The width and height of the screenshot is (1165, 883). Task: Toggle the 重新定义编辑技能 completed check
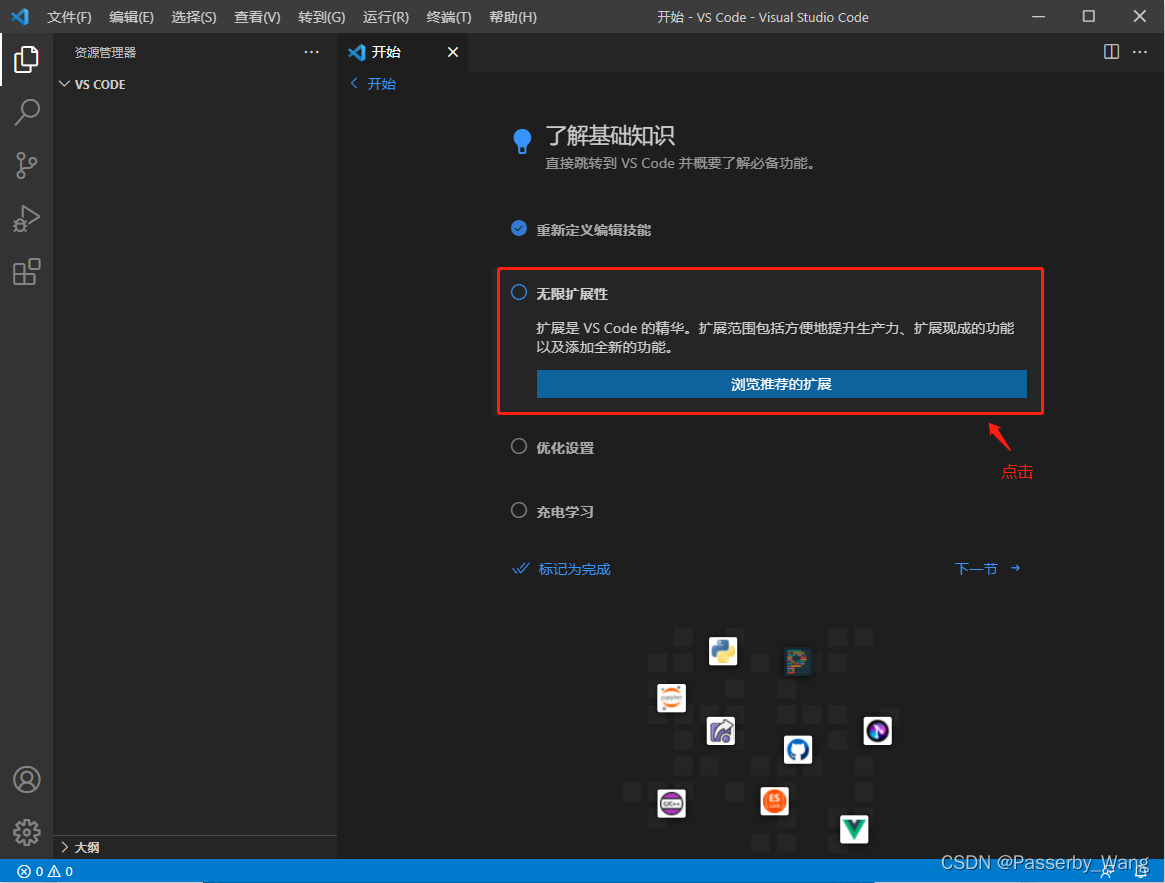click(x=519, y=228)
